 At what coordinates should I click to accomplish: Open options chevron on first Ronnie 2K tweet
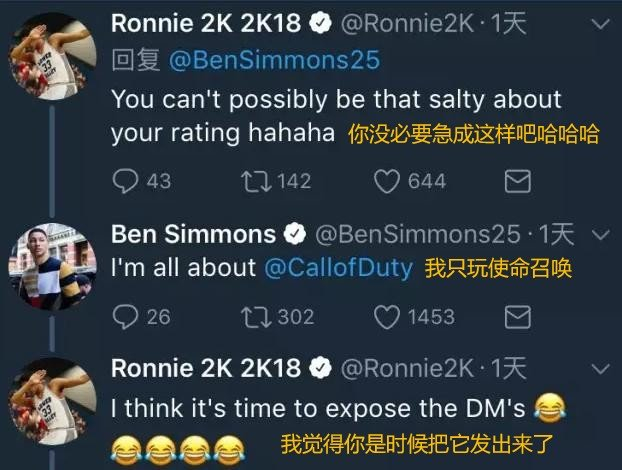(x=600, y=24)
